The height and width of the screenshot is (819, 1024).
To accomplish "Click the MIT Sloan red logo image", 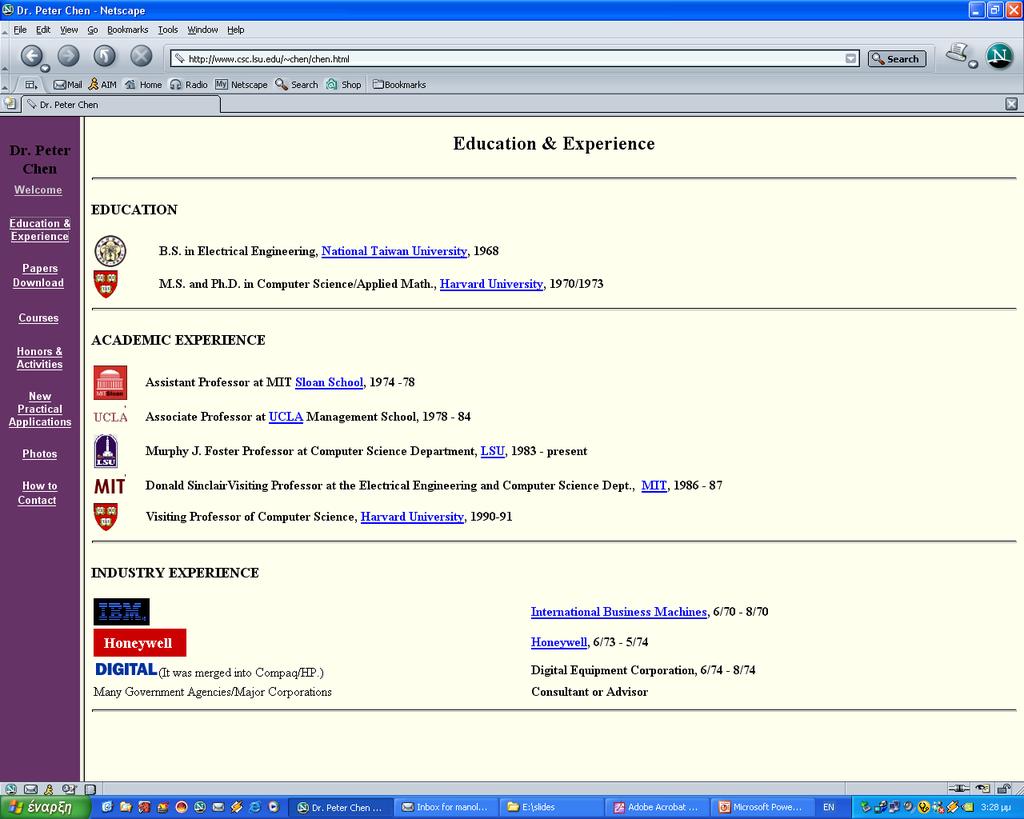I will tap(110, 382).
